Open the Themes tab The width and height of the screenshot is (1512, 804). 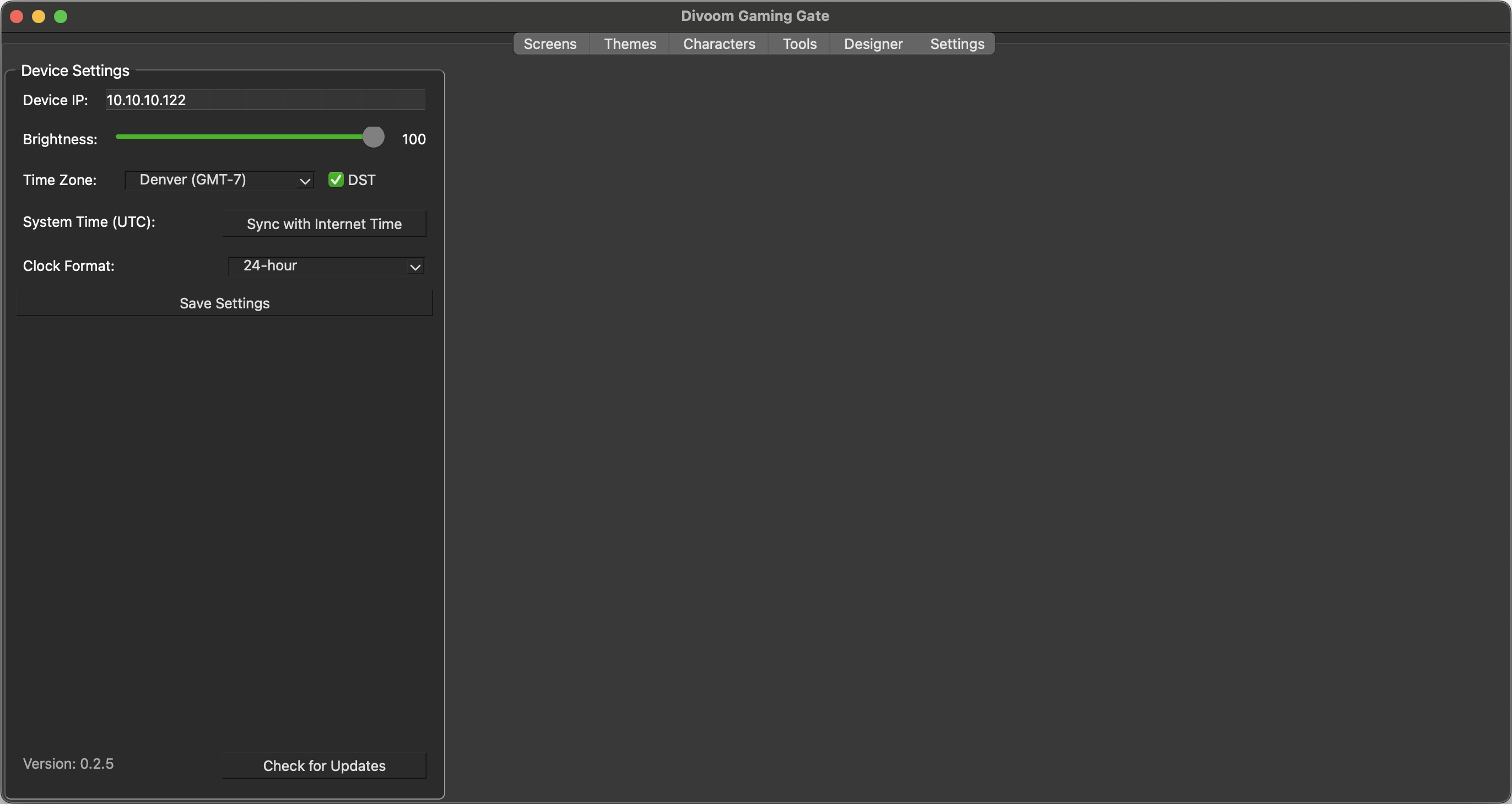point(630,44)
